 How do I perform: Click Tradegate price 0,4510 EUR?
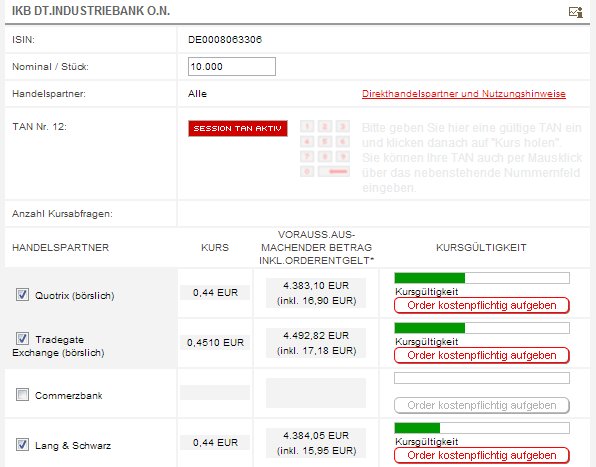(x=215, y=342)
